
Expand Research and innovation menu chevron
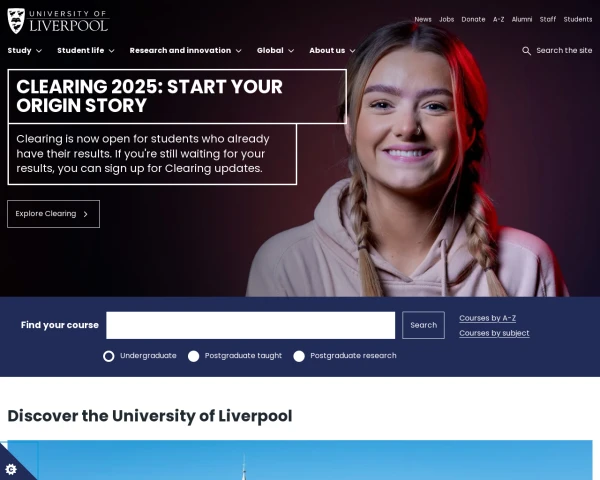(238, 51)
